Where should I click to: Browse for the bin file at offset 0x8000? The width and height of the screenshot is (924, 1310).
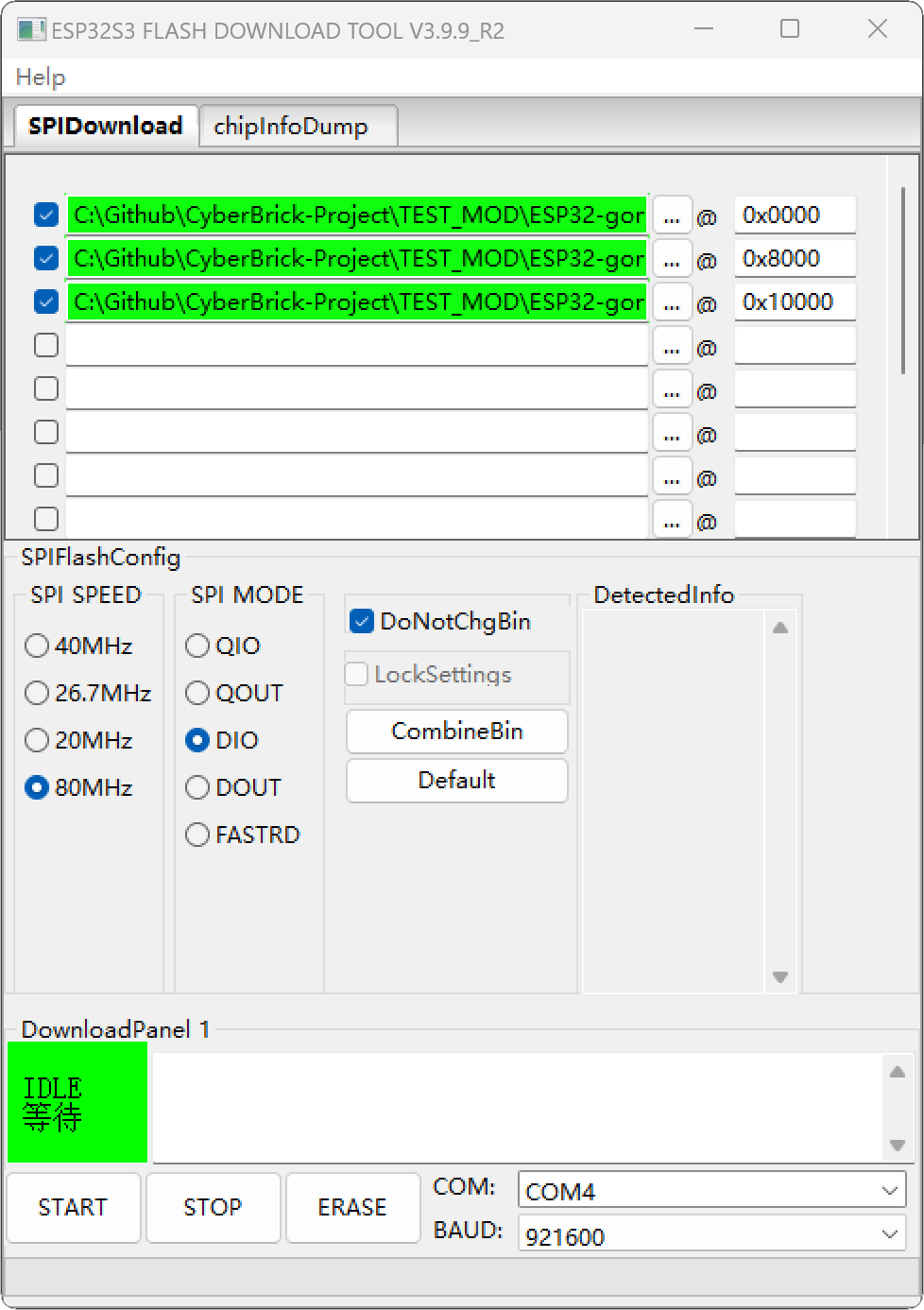pyautogui.click(x=672, y=258)
